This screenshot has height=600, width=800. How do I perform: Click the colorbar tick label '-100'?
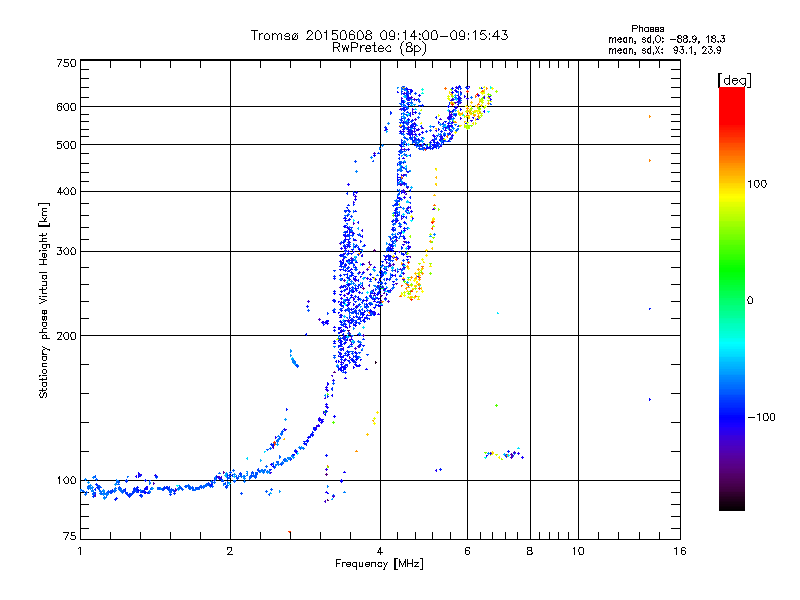(761, 417)
